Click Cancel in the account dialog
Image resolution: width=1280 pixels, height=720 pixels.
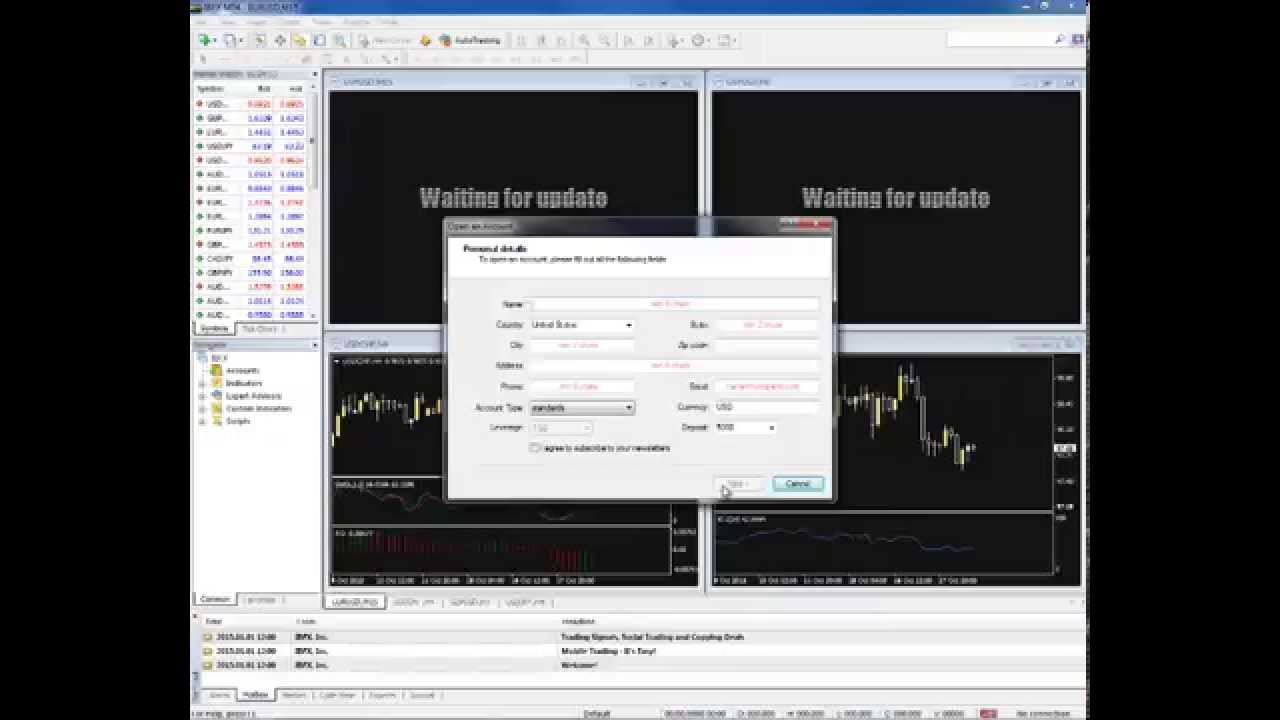[x=798, y=484]
